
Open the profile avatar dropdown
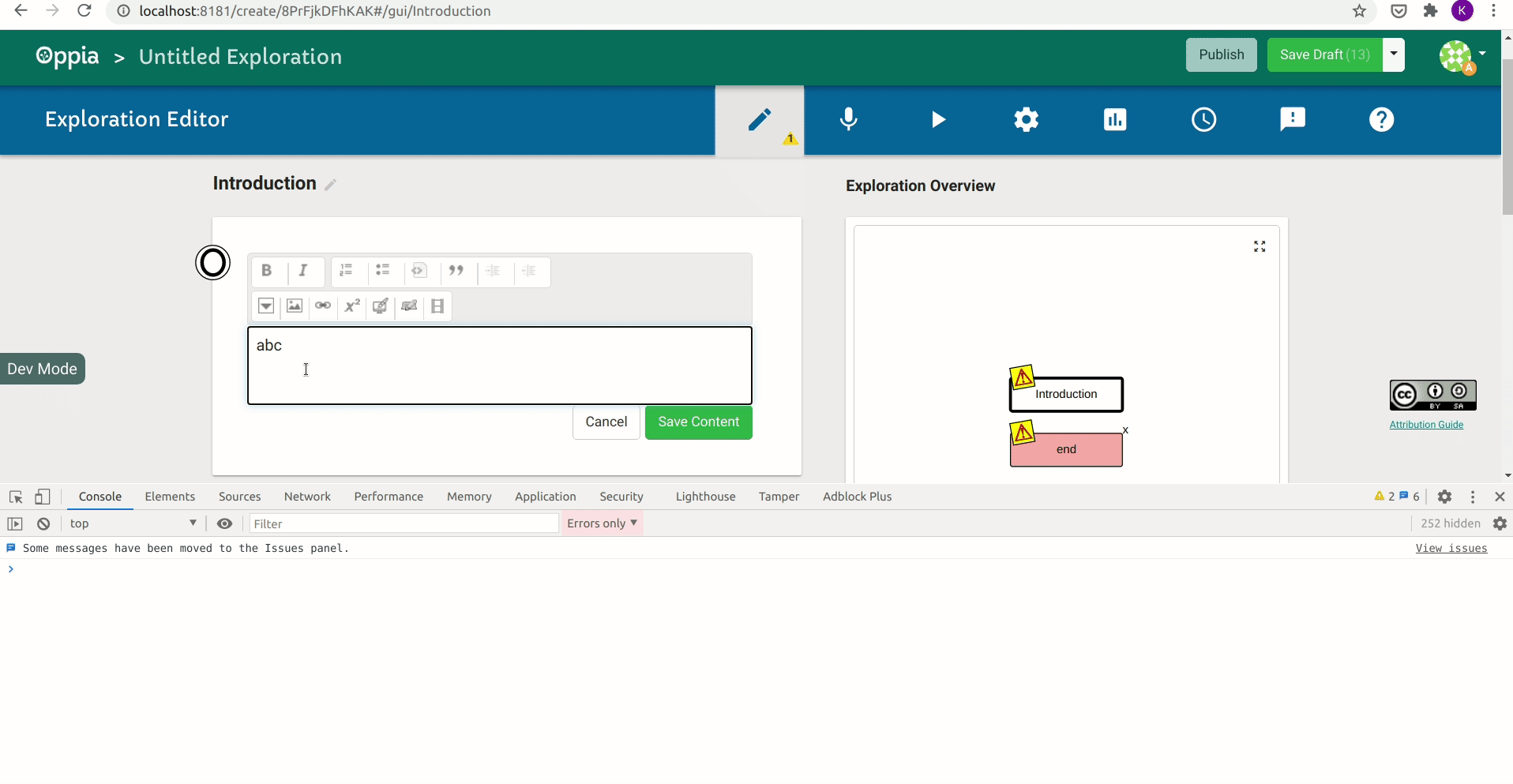1462,56
